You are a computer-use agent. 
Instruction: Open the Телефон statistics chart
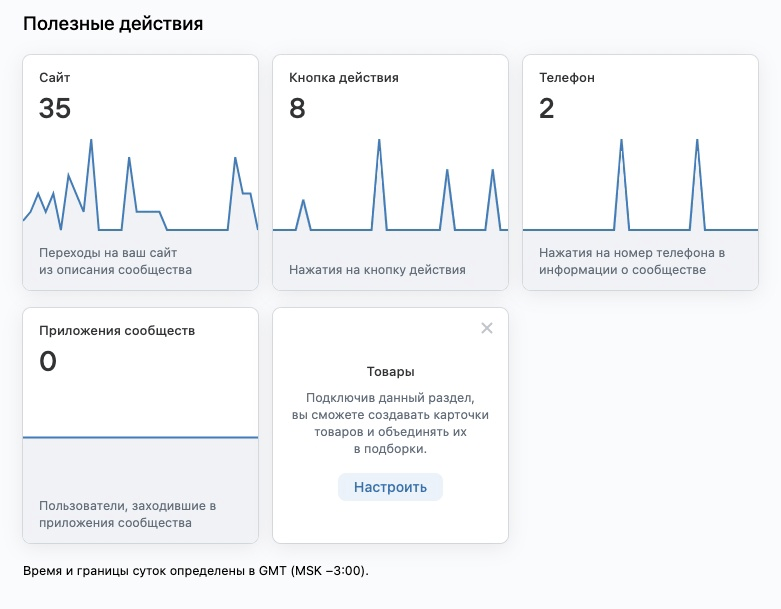[640, 185]
